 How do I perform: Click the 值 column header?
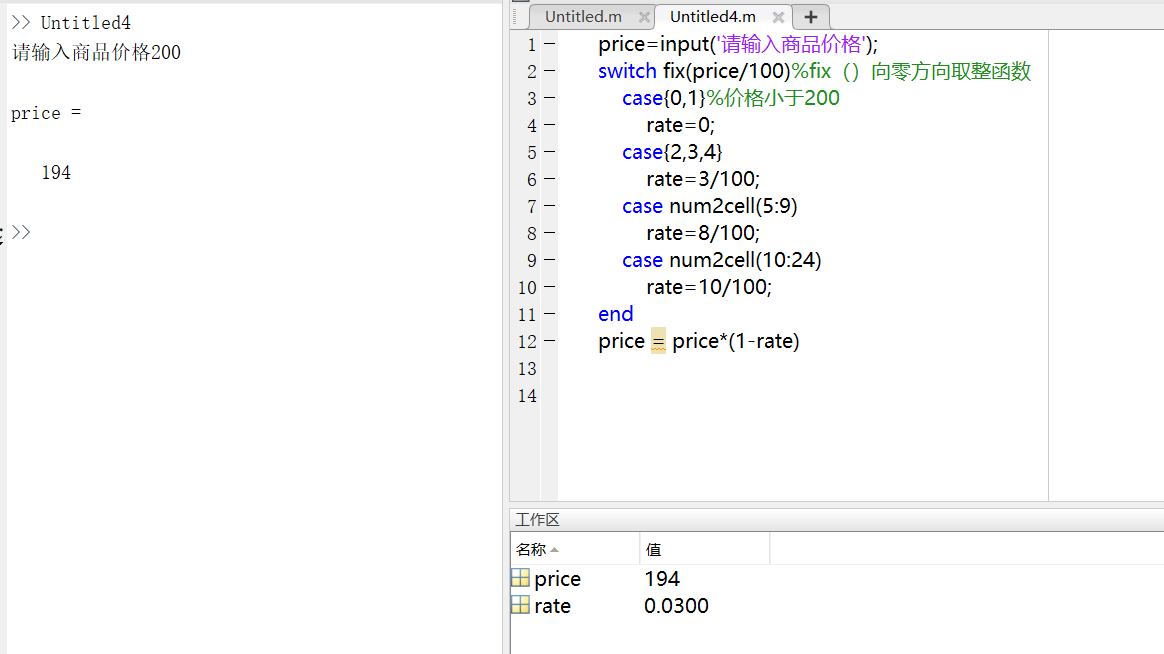click(653, 549)
